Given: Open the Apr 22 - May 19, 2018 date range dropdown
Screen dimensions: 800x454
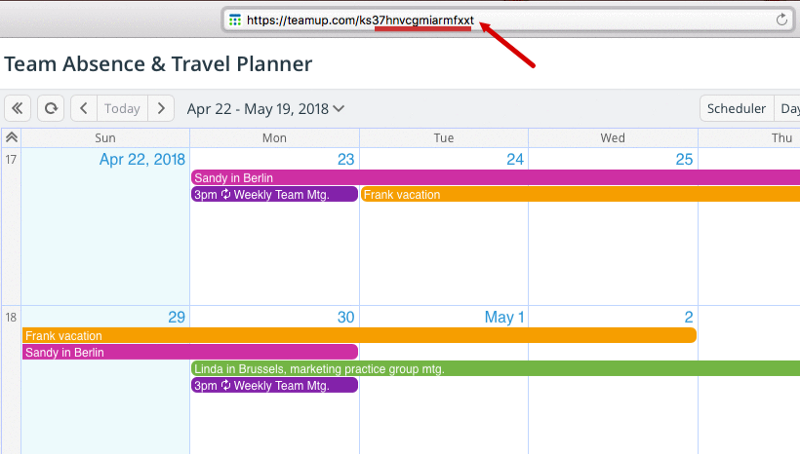Looking at the screenshot, I should click(265, 109).
